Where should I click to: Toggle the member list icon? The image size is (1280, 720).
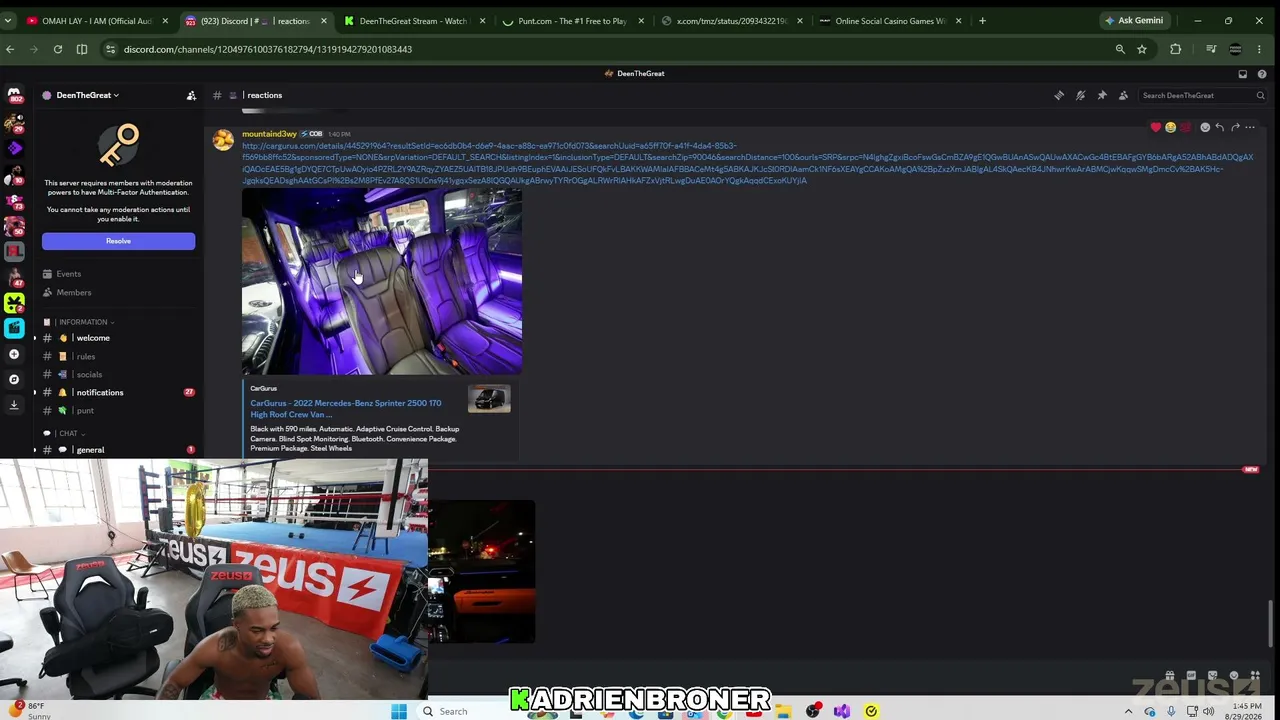(x=1123, y=95)
